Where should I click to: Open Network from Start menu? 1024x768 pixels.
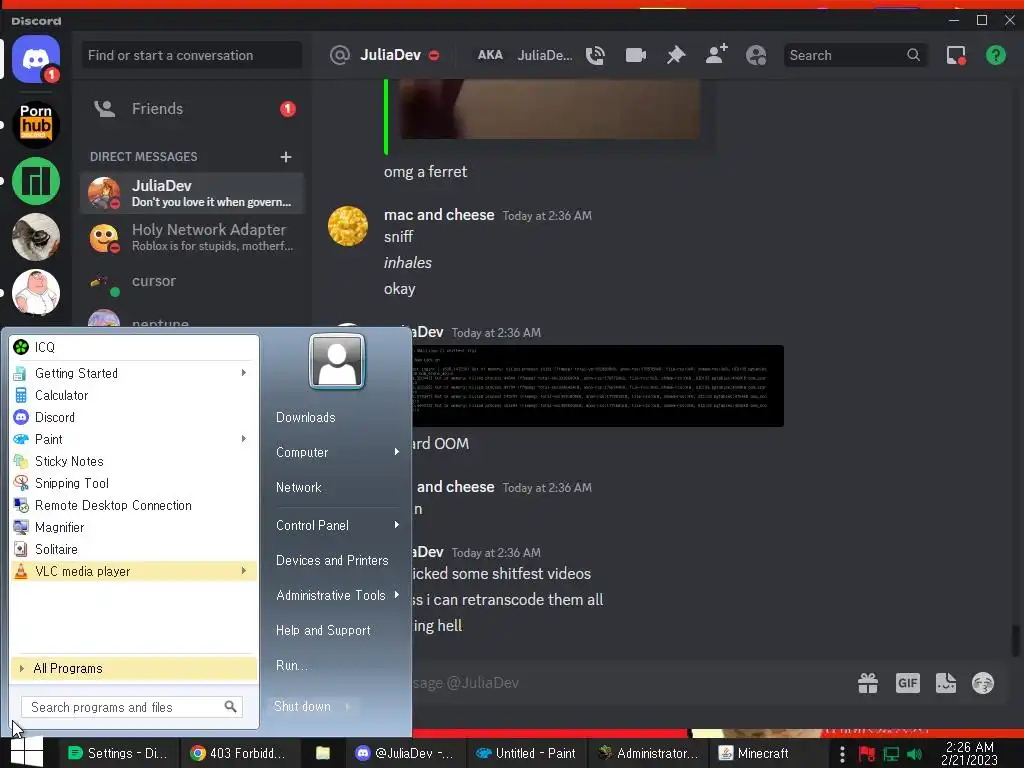point(298,487)
